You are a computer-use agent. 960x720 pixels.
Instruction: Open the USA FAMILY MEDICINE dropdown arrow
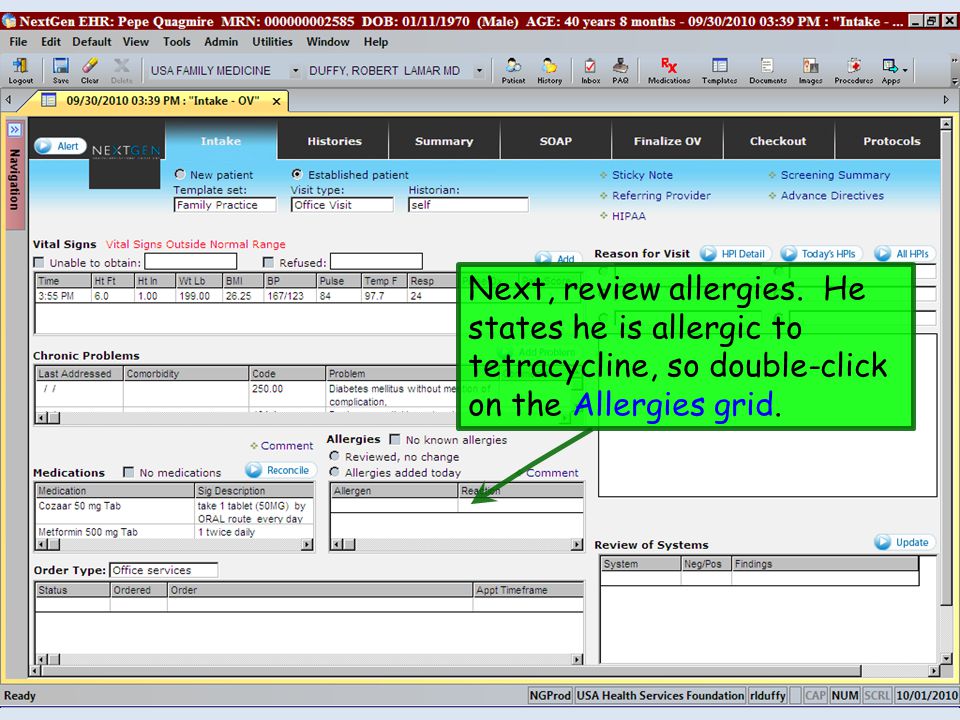295,71
